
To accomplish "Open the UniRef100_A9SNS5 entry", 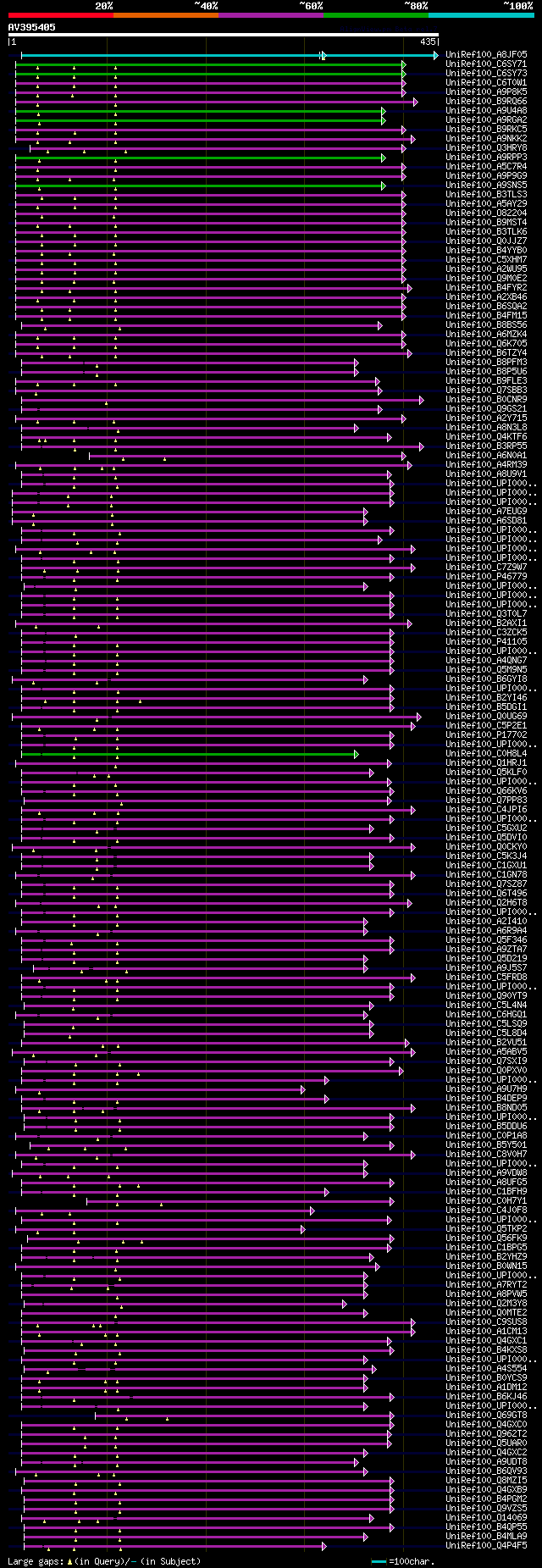I will point(486,185).
